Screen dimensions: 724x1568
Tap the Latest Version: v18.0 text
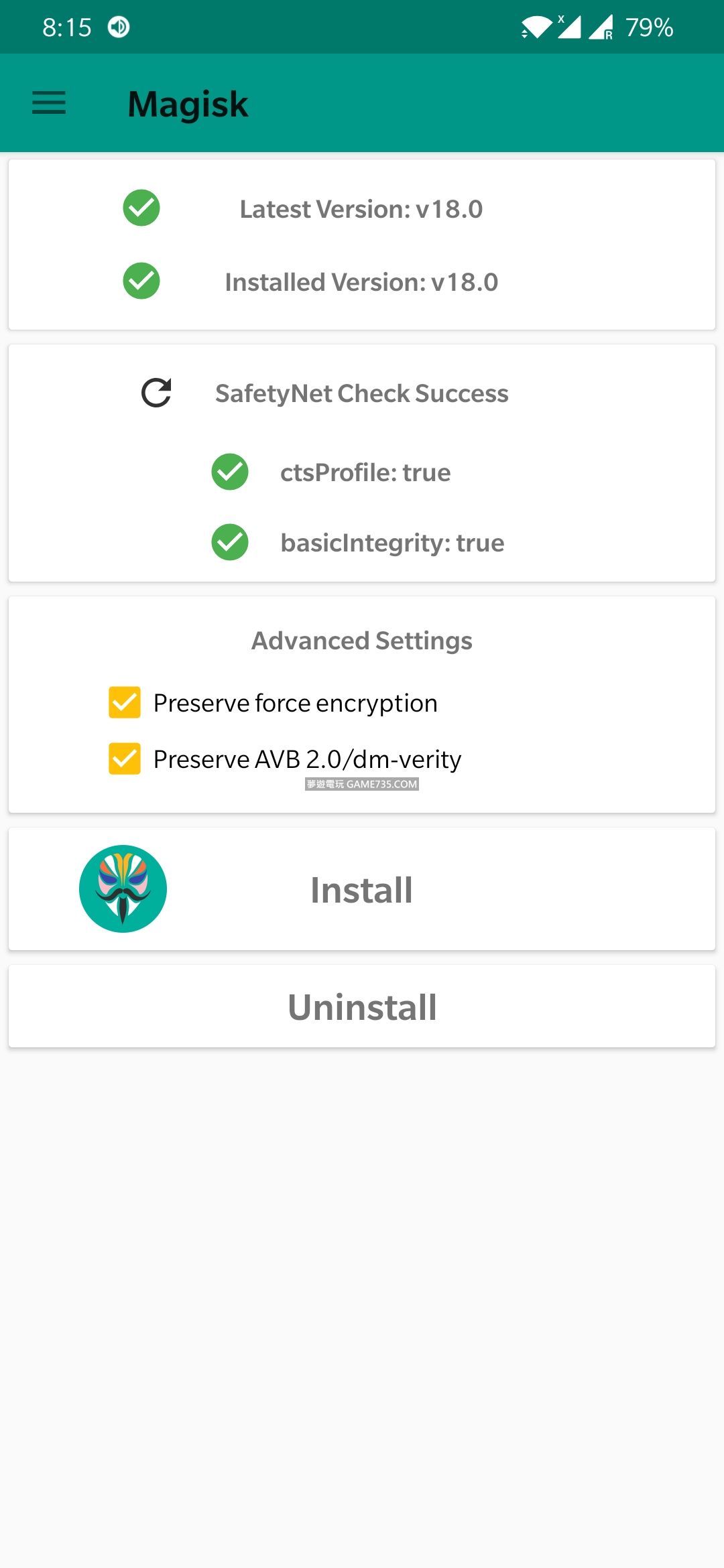(x=361, y=209)
